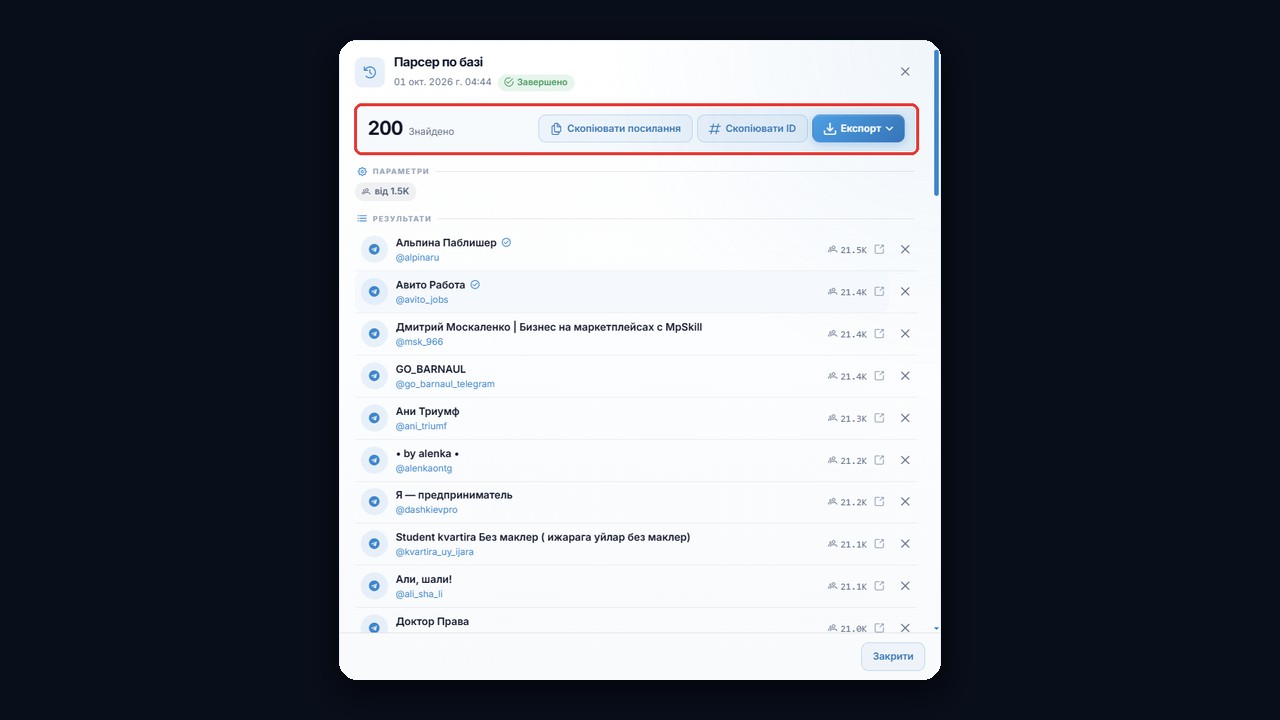The height and width of the screenshot is (720, 1280).
Task: Remove Student kvartira row from results
Action: (905, 544)
